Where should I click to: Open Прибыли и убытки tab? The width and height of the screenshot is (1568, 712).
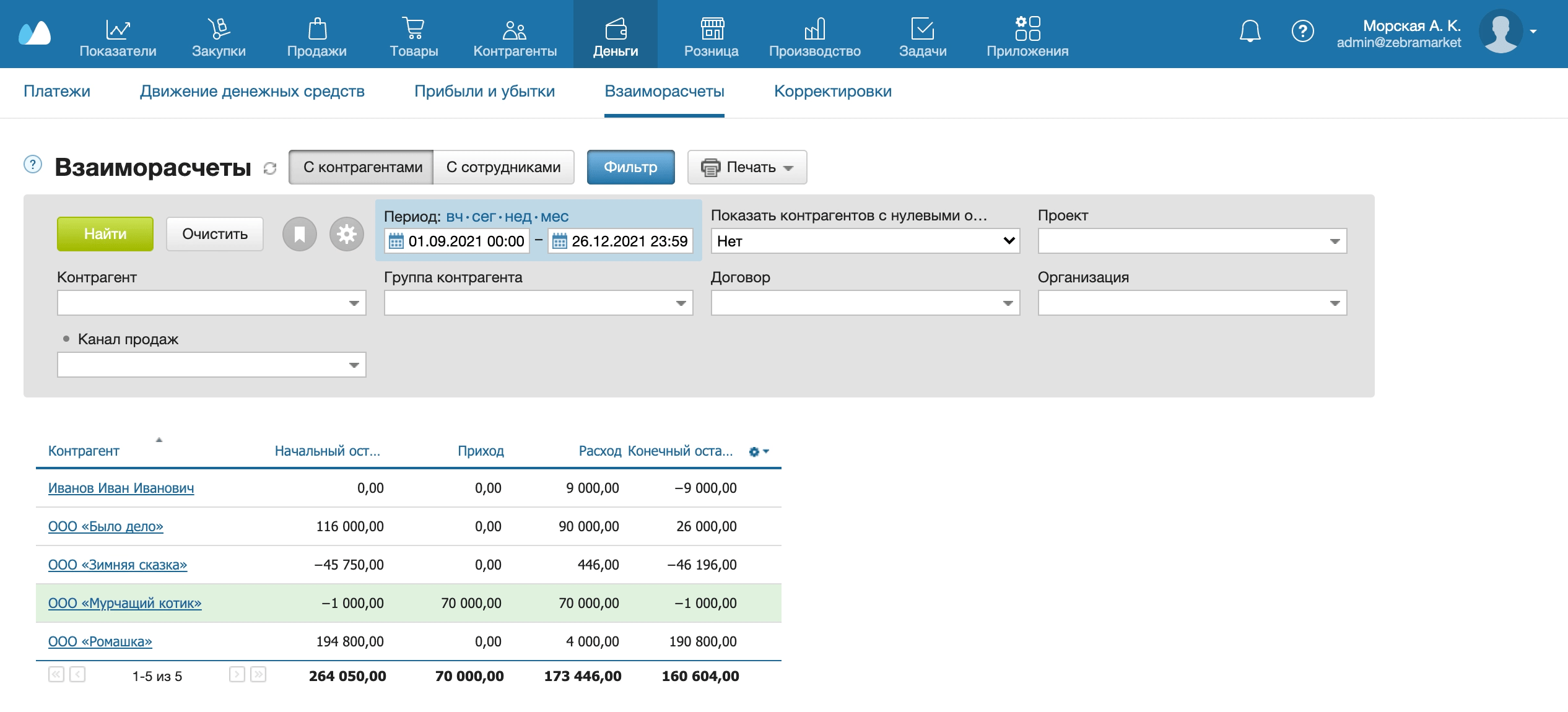tap(484, 91)
